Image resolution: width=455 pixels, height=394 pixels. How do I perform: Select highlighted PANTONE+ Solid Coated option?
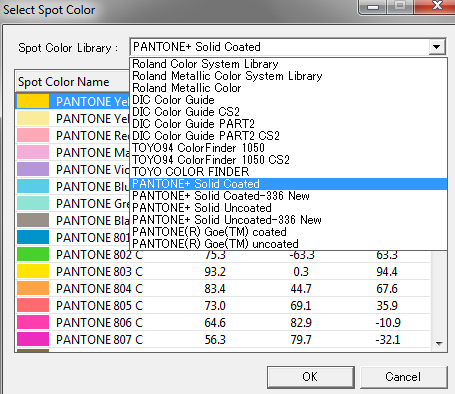tap(288, 184)
